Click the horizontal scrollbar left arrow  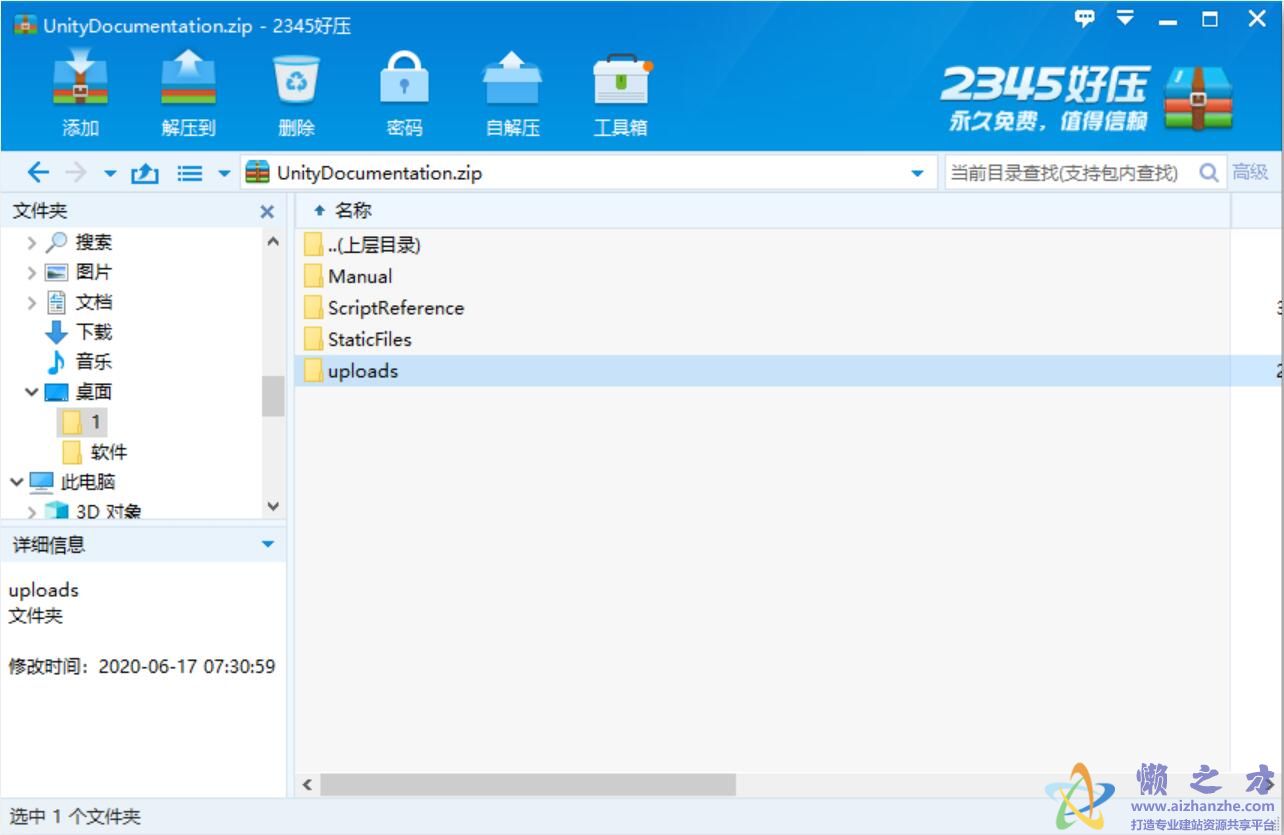(x=307, y=785)
